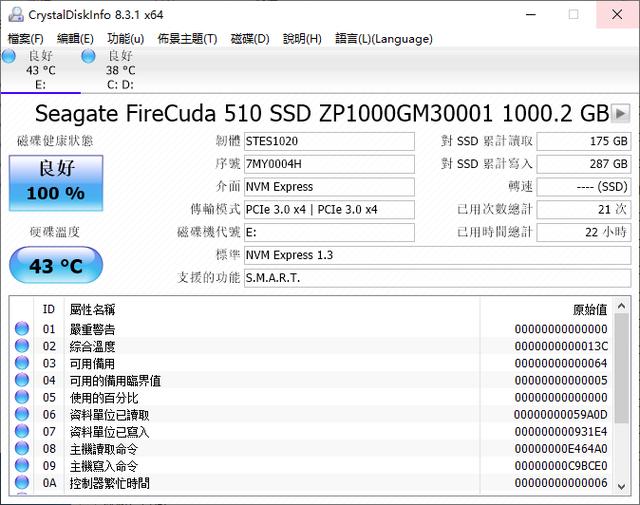
Task: Click status orb of attribute 07 資料單位已寫入
Action: coord(22,432)
